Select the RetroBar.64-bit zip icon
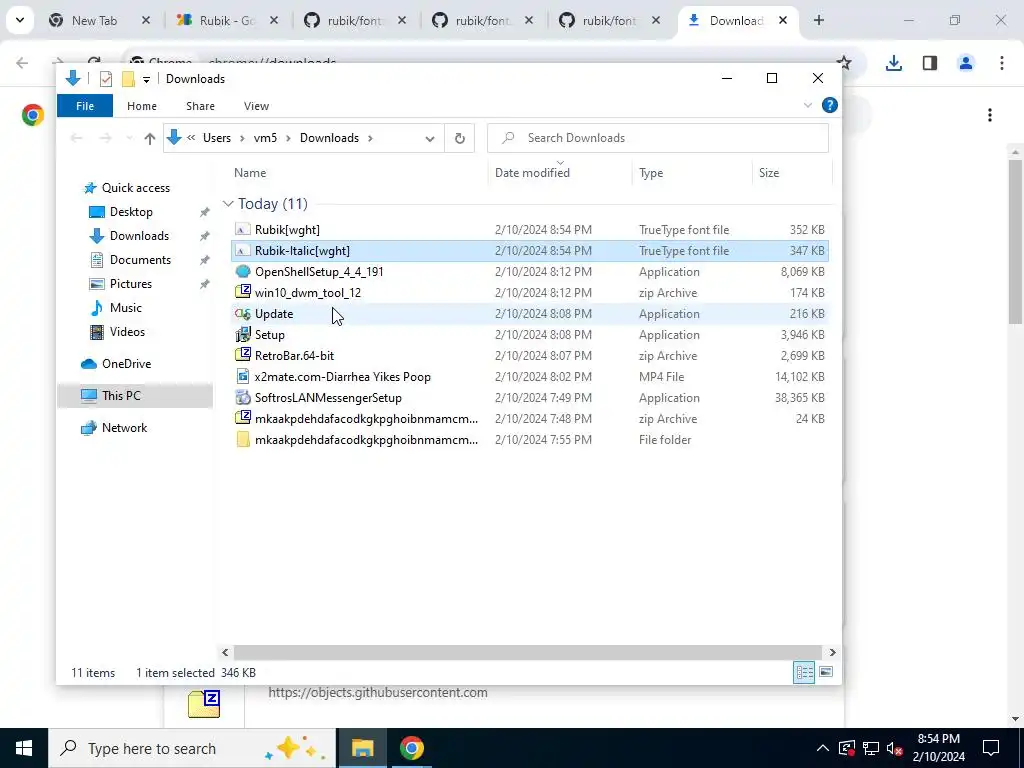Image resolution: width=1024 pixels, height=768 pixels. pyautogui.click(x=242, y=356)
